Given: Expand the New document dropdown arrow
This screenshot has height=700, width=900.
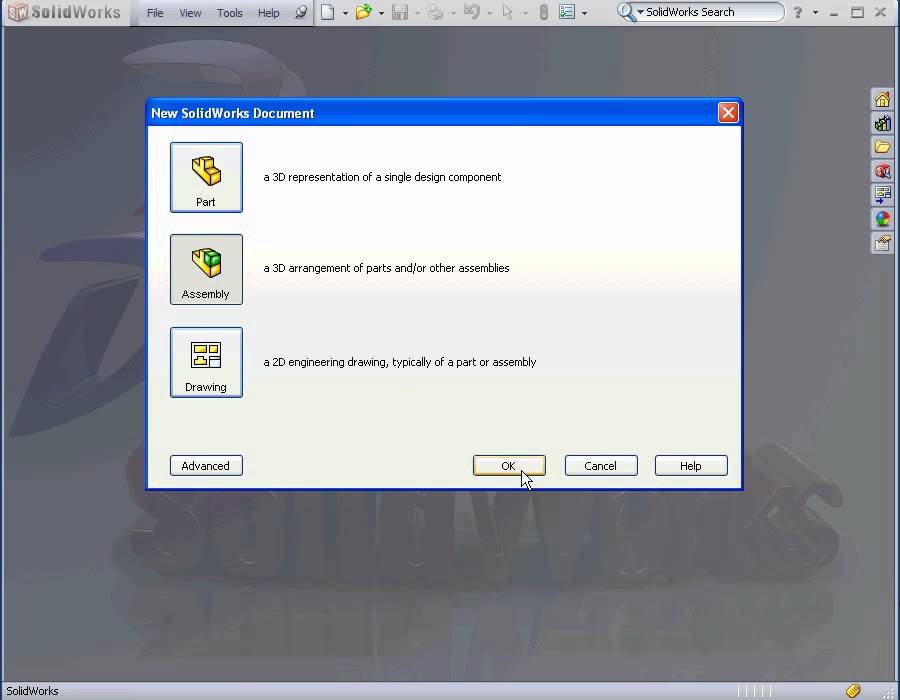Looking at the screenshot, I should click(345, 13).
